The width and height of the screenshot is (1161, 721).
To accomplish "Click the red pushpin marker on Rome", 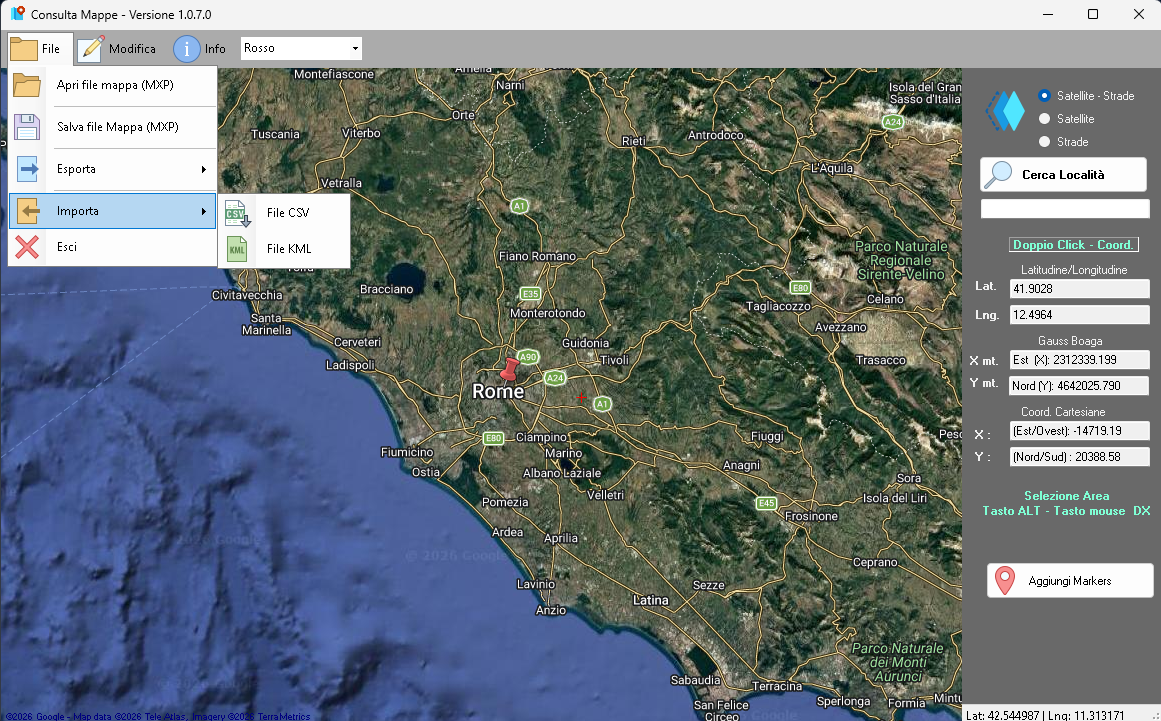I will 509,368.
